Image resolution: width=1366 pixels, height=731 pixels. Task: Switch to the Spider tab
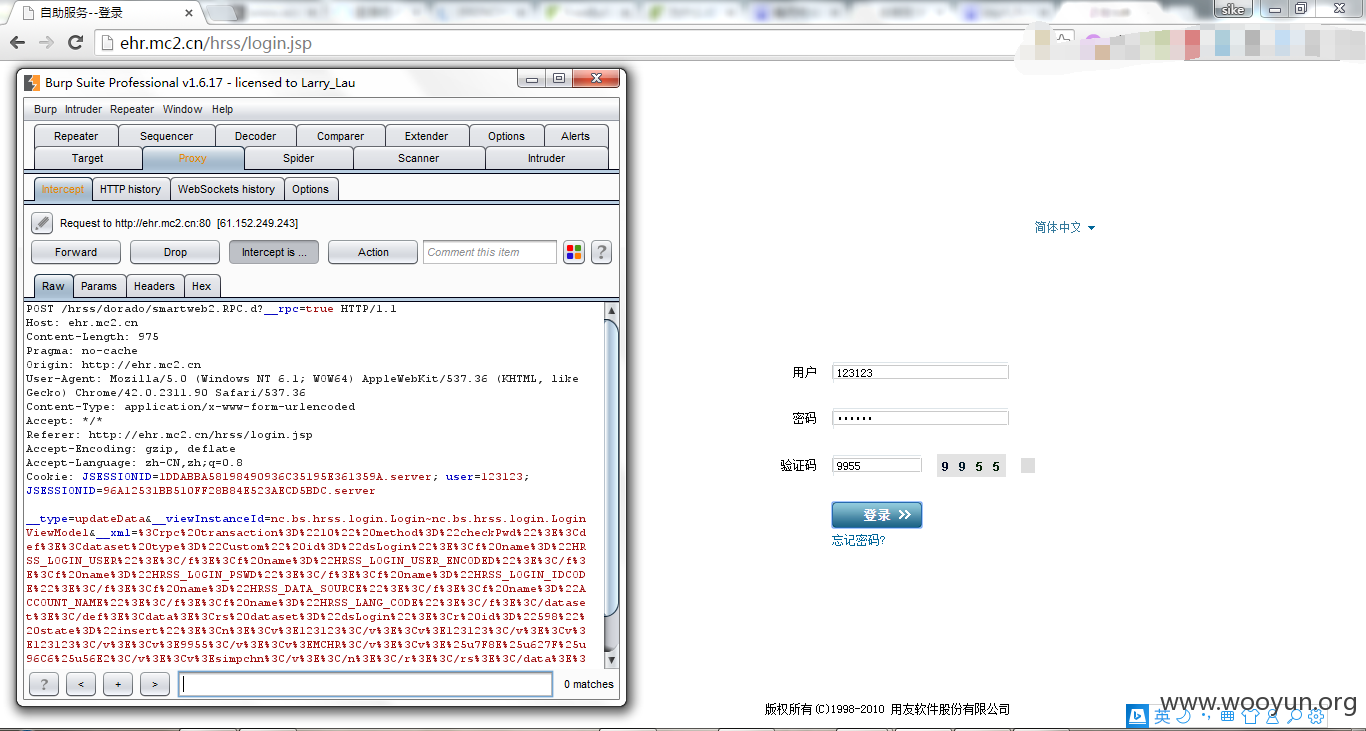coord(298,158)
